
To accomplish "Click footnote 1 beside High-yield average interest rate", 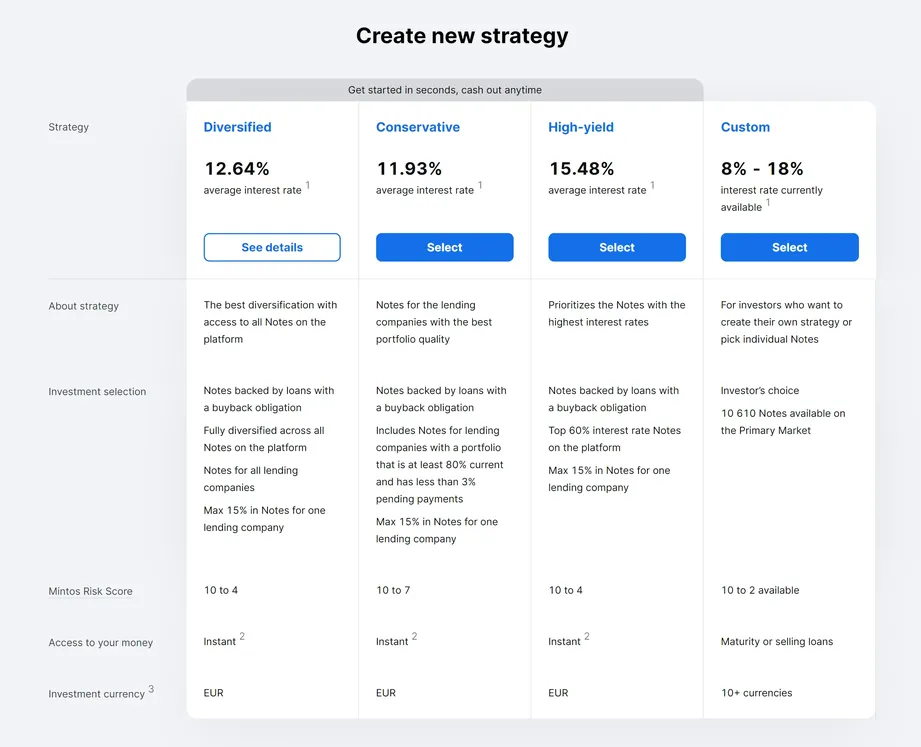I will click(x=652, y=185).
